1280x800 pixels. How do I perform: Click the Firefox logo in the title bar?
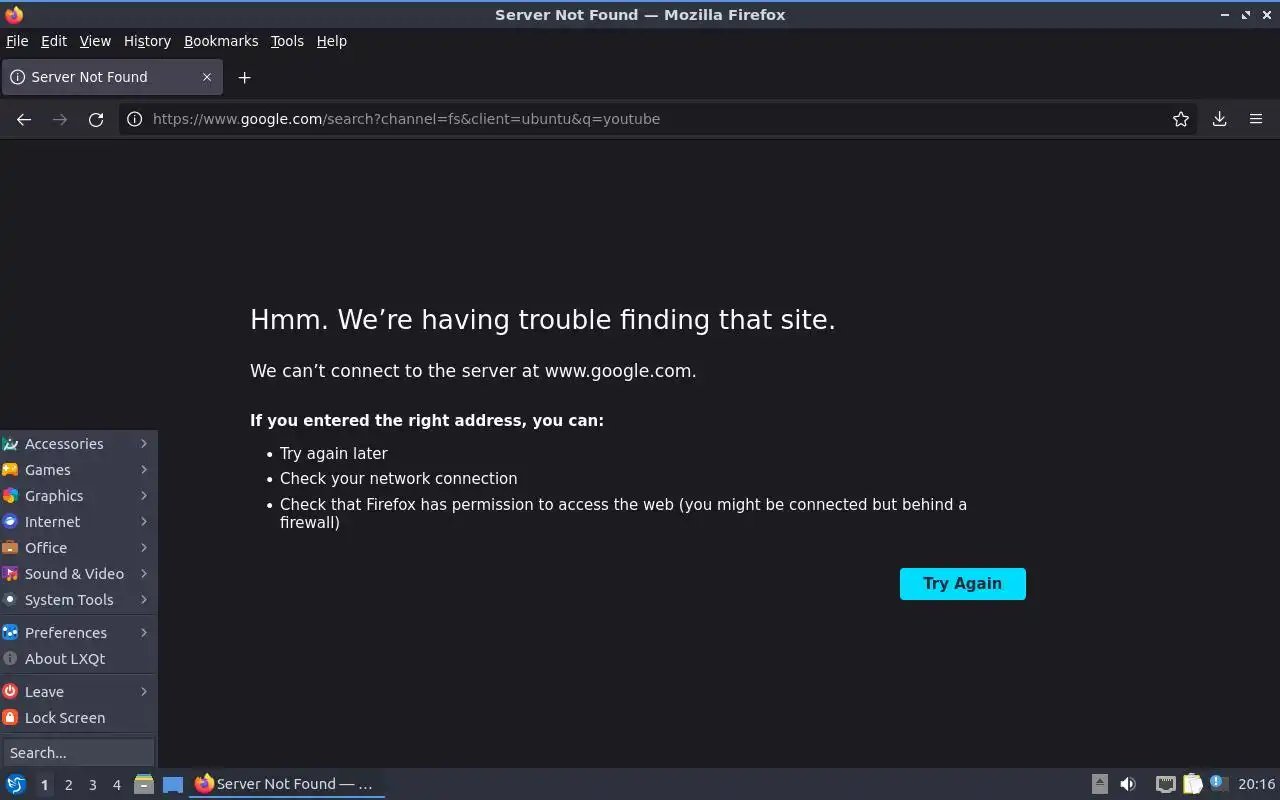pyautogui.click(x=14, y=15)
